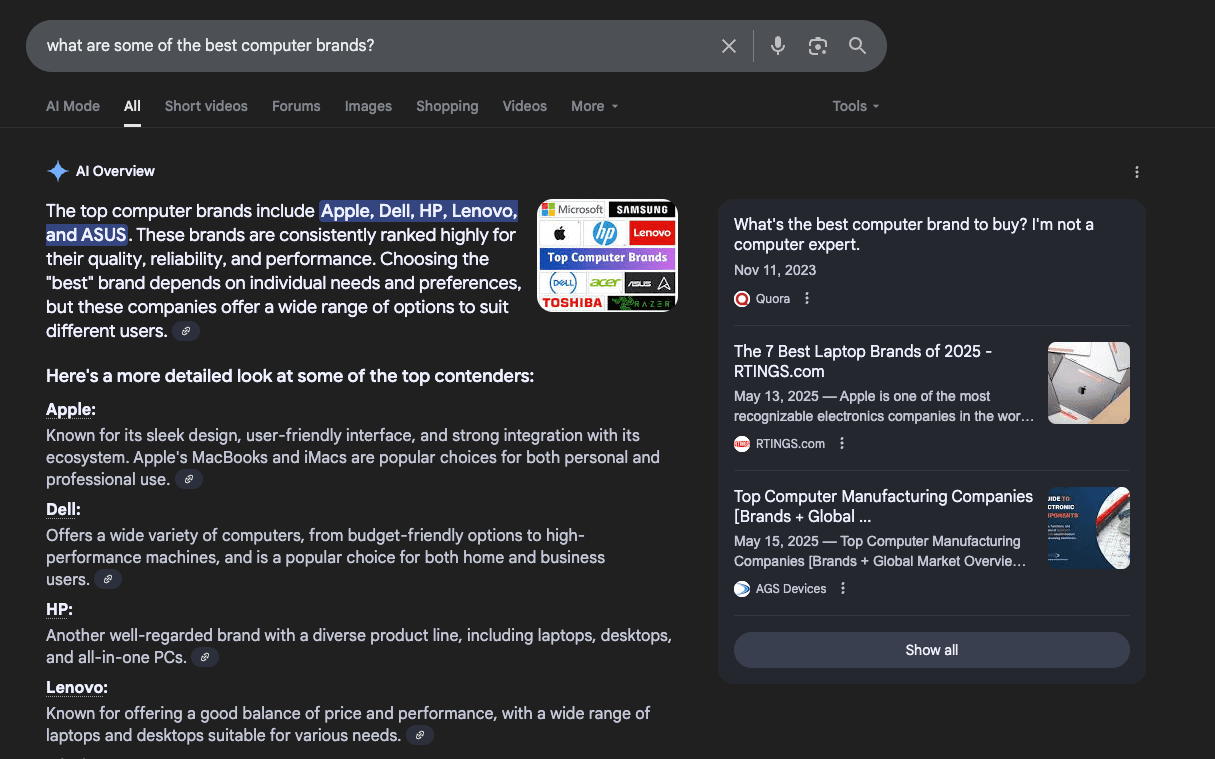Switch to AI Mode tab

pyautogui.click(x=73, y=106)
